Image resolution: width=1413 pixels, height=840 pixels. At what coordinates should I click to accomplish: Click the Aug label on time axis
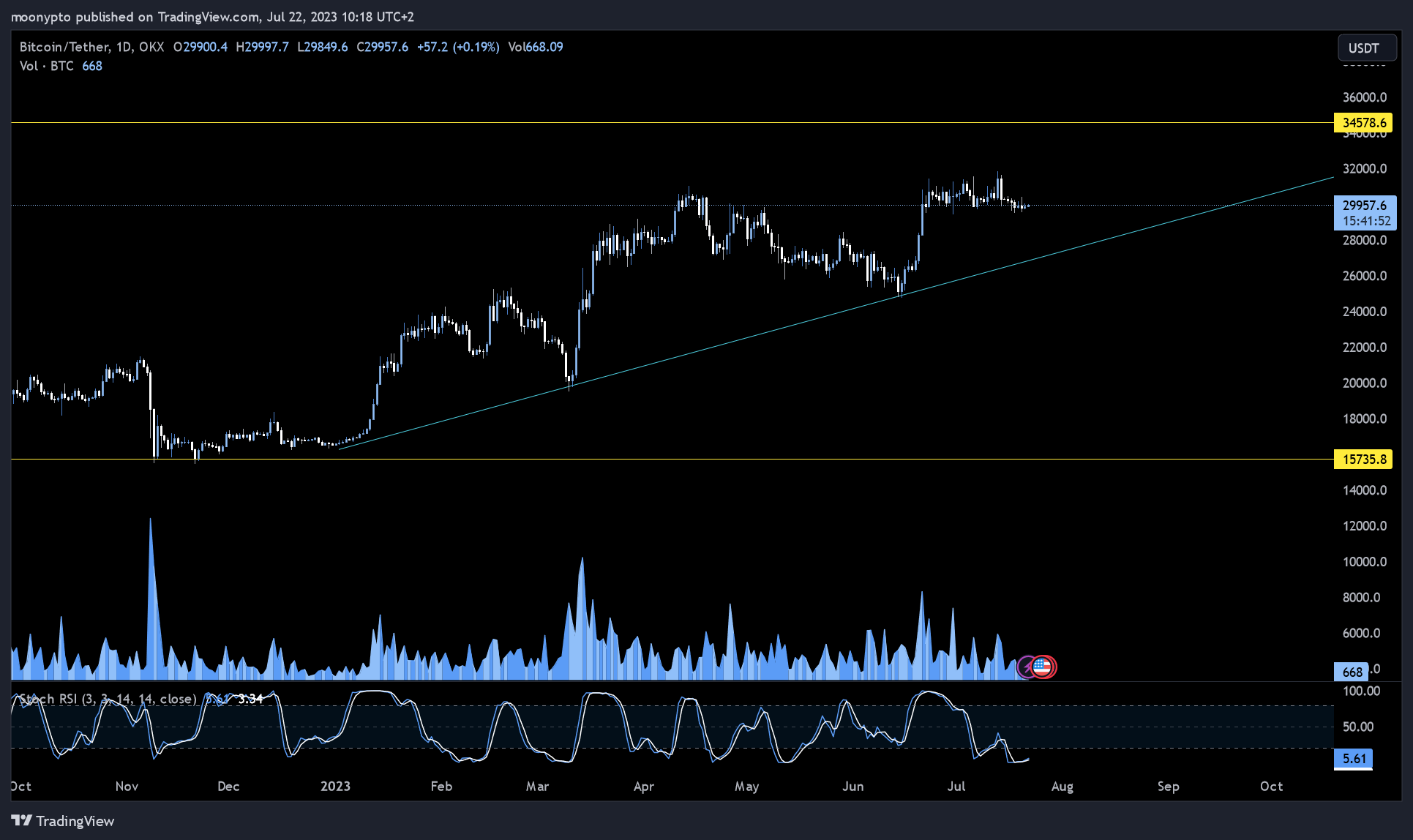(x=1062, y=787)
